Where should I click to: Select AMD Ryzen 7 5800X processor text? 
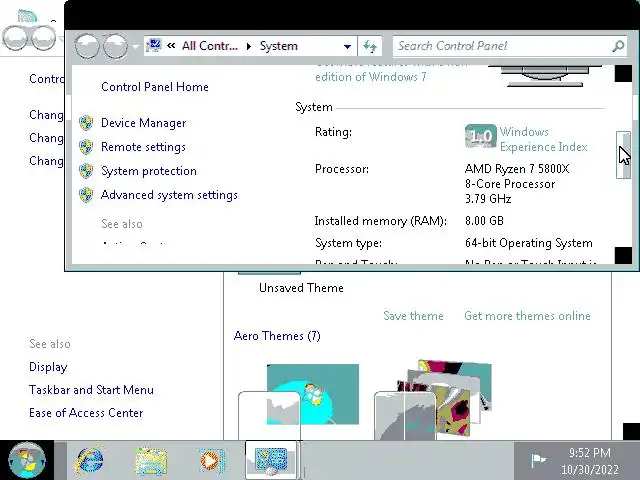tap(517, 184)
